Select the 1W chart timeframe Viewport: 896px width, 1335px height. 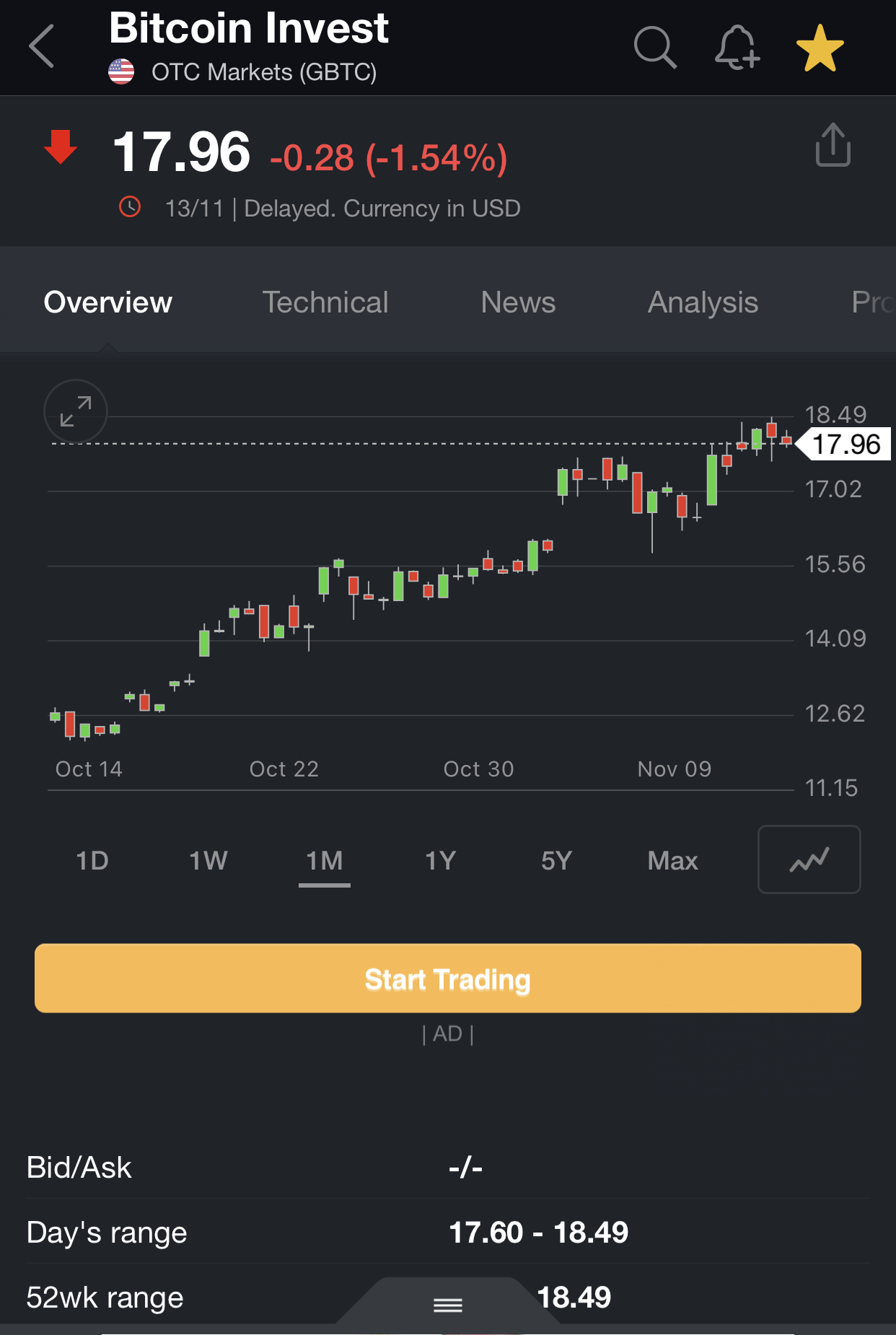208,861
